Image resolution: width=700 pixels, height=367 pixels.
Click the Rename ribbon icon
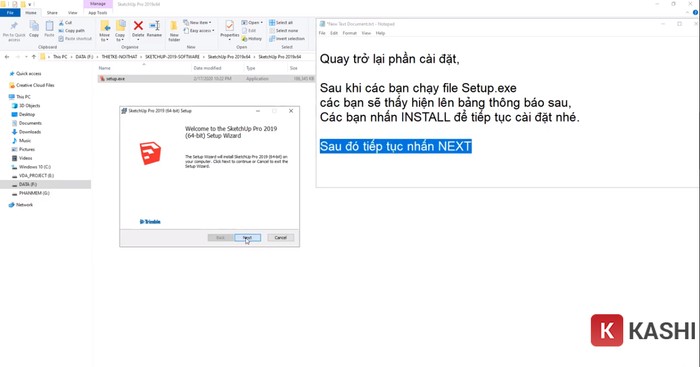[x=154, y=26]
